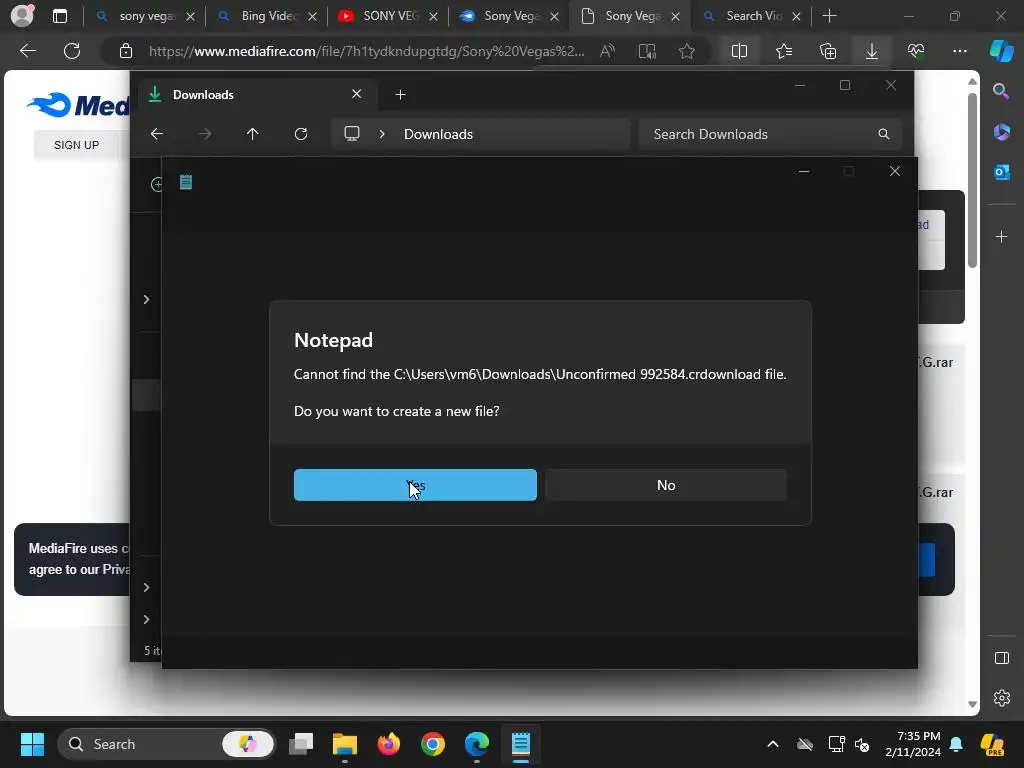Open Edge profile avatar

[x=22, y=16]
